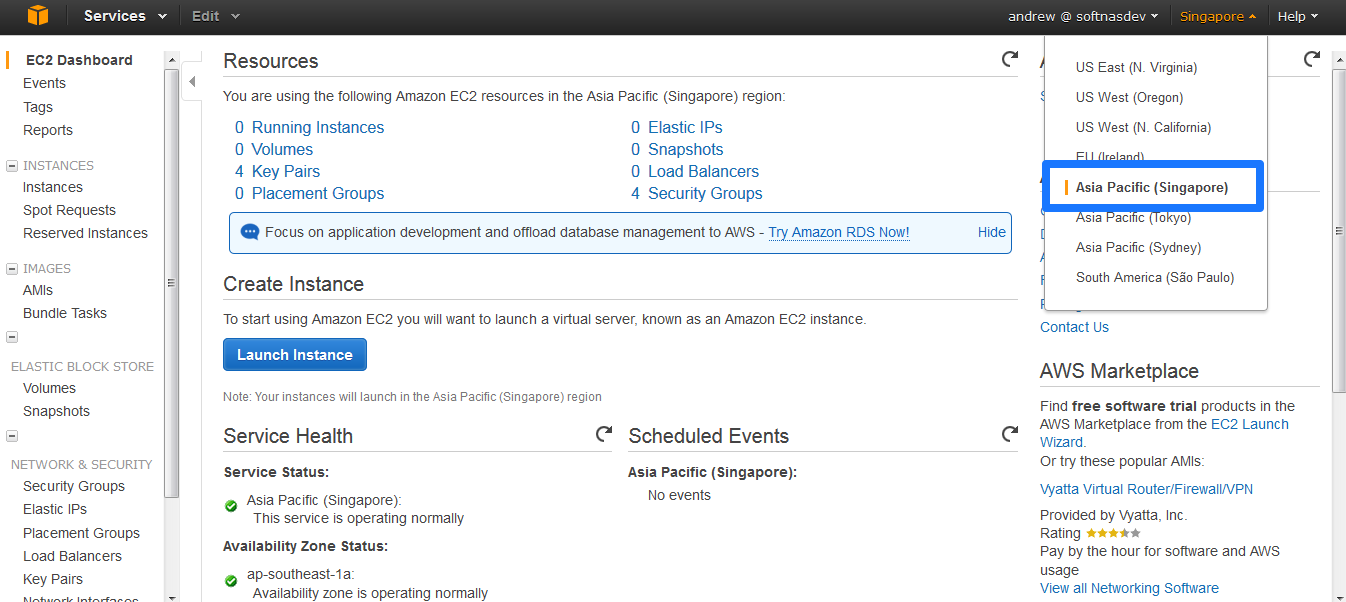
Task: Open Placement Groups link in Resources
Action: tap(318, 194)
